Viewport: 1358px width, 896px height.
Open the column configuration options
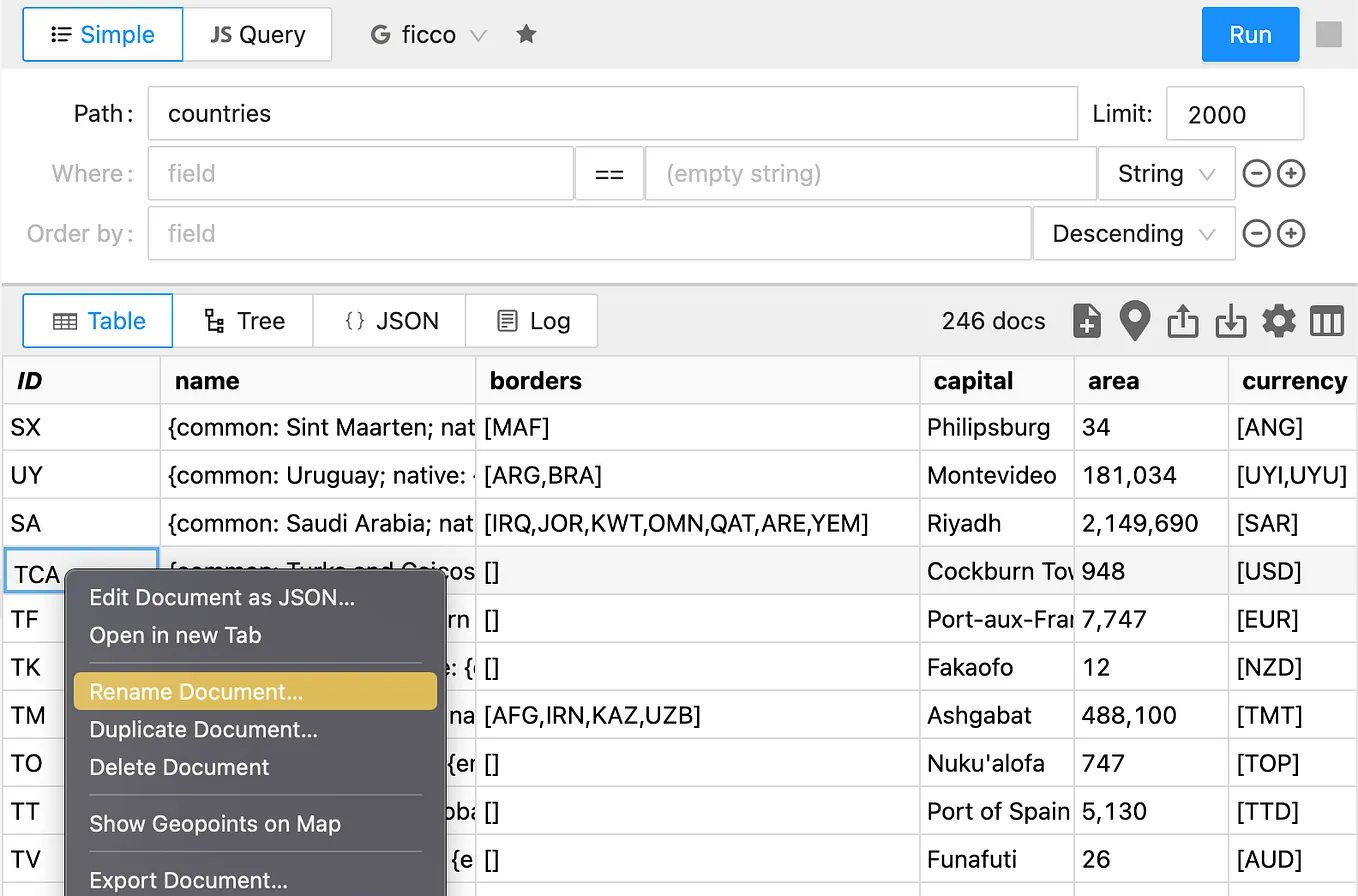click(x=1327, y=321)
